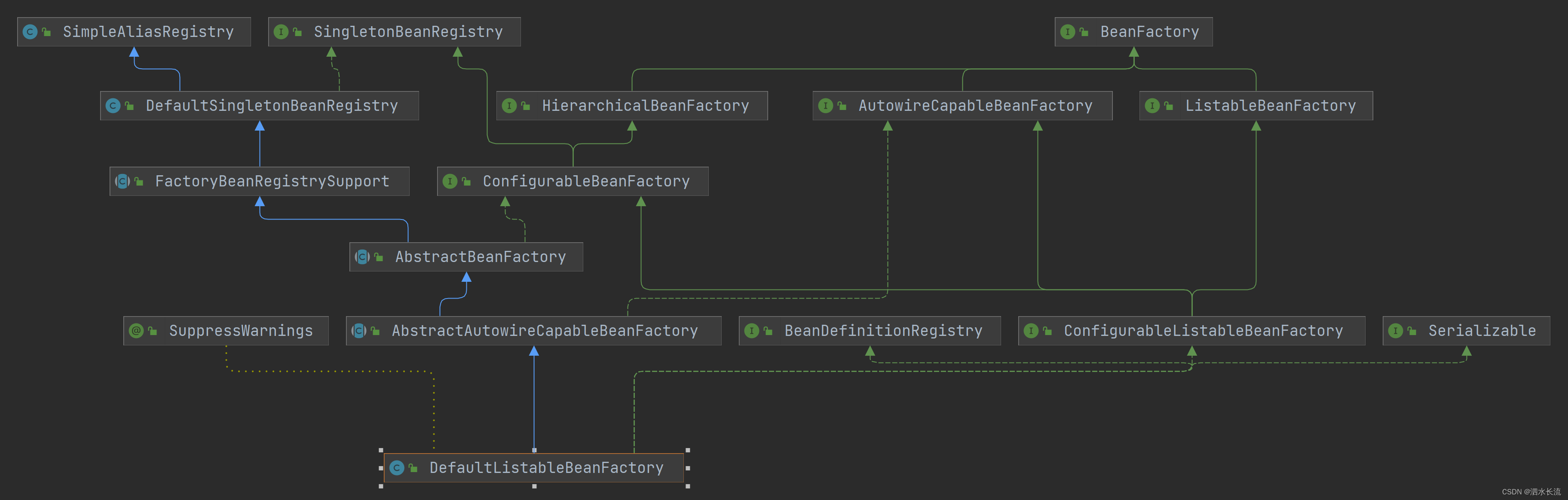1568x500 pixels.
Task: Click the public lock icon on SimpleAliasRegistry
Action: [46, 32]
